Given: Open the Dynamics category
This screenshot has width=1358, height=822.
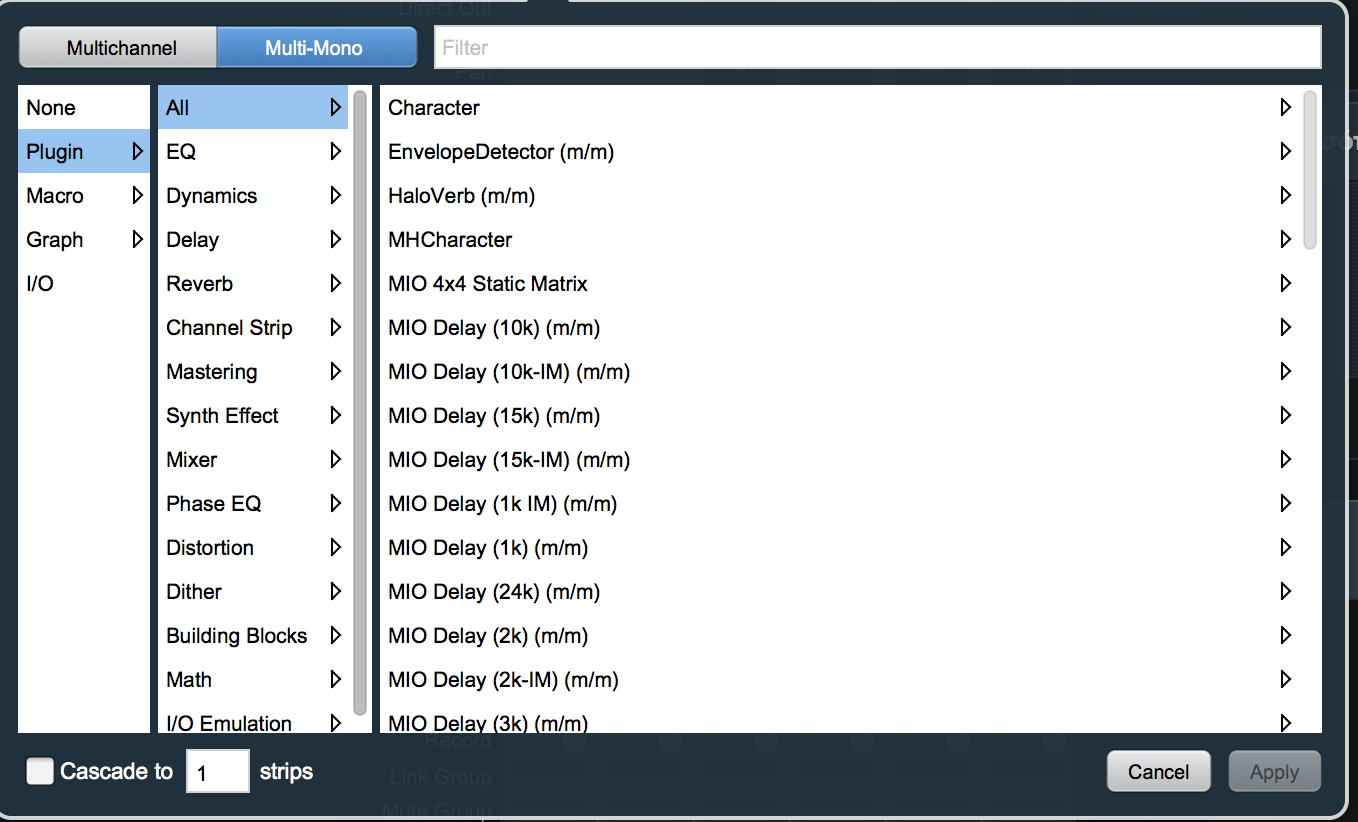Looking at the screenshot, I should (x=212, y=196).
